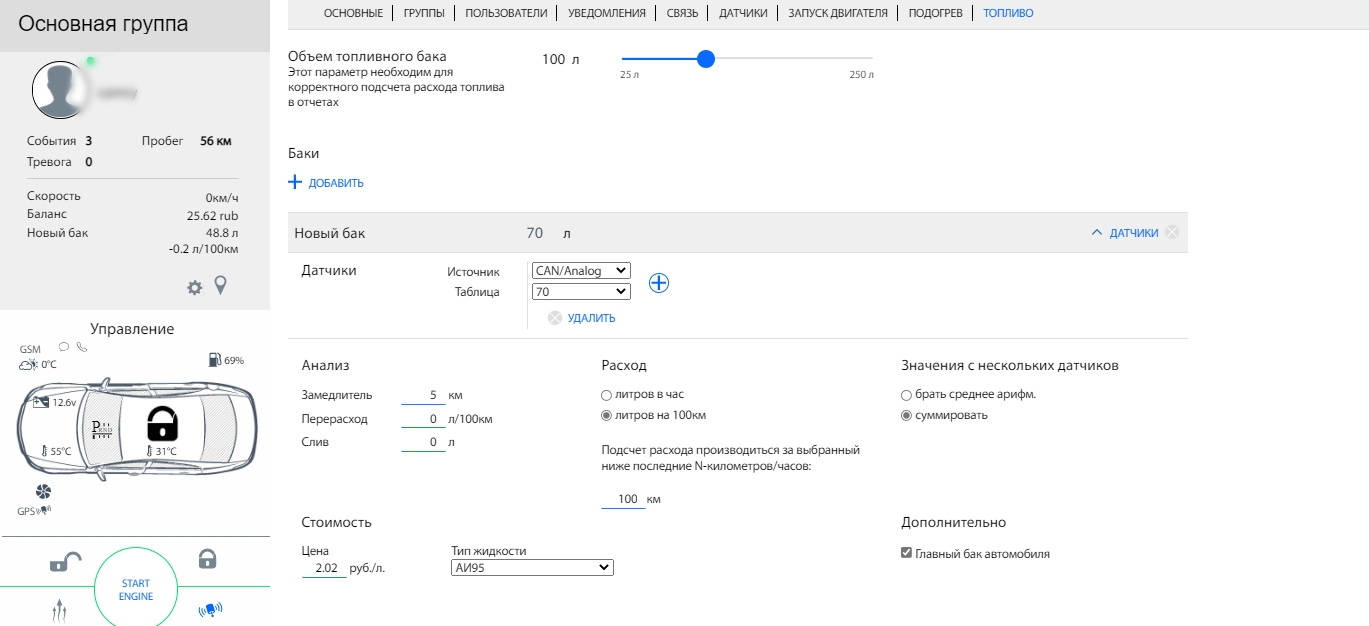Click the fan icon above GPS
This screenshot has height=626, width=1369.
point(43,491)
